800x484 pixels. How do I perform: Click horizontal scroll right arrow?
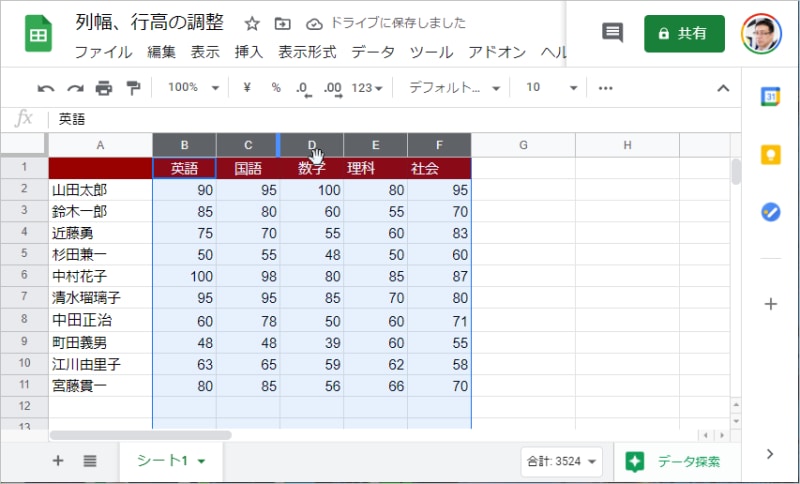pos(722,435)
